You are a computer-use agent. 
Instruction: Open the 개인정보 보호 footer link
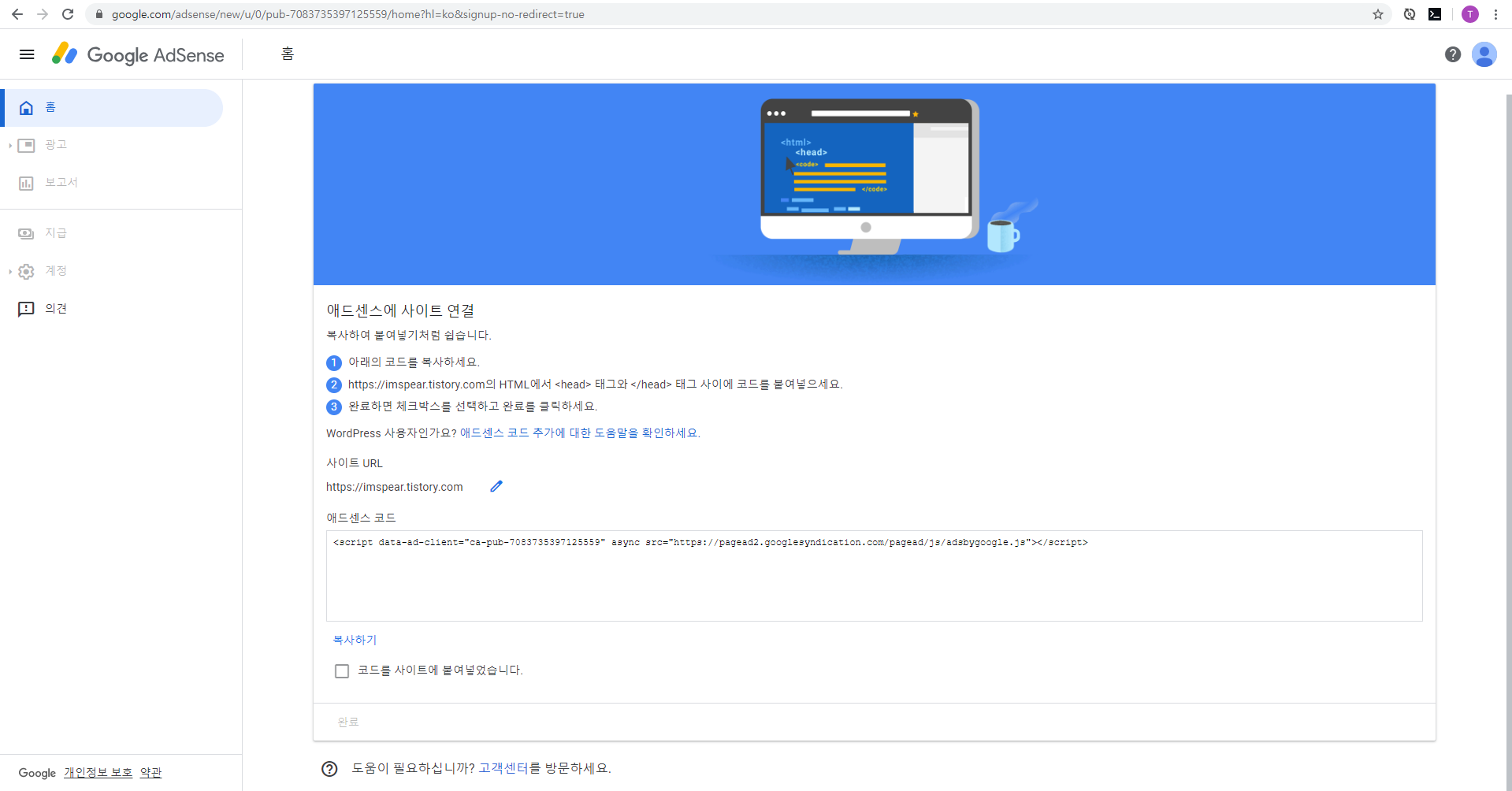98,773
